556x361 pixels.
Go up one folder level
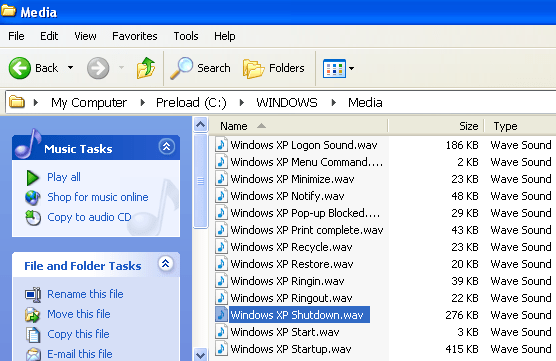tap(146, 68)
